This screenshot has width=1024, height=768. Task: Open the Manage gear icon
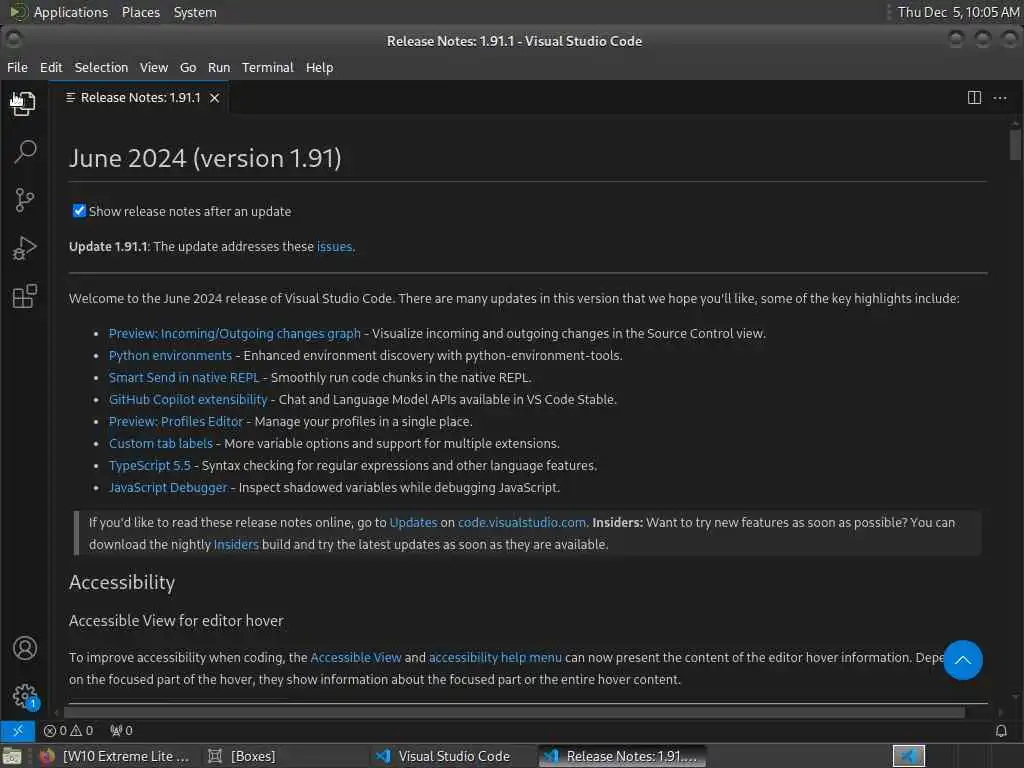coord(25,696)
